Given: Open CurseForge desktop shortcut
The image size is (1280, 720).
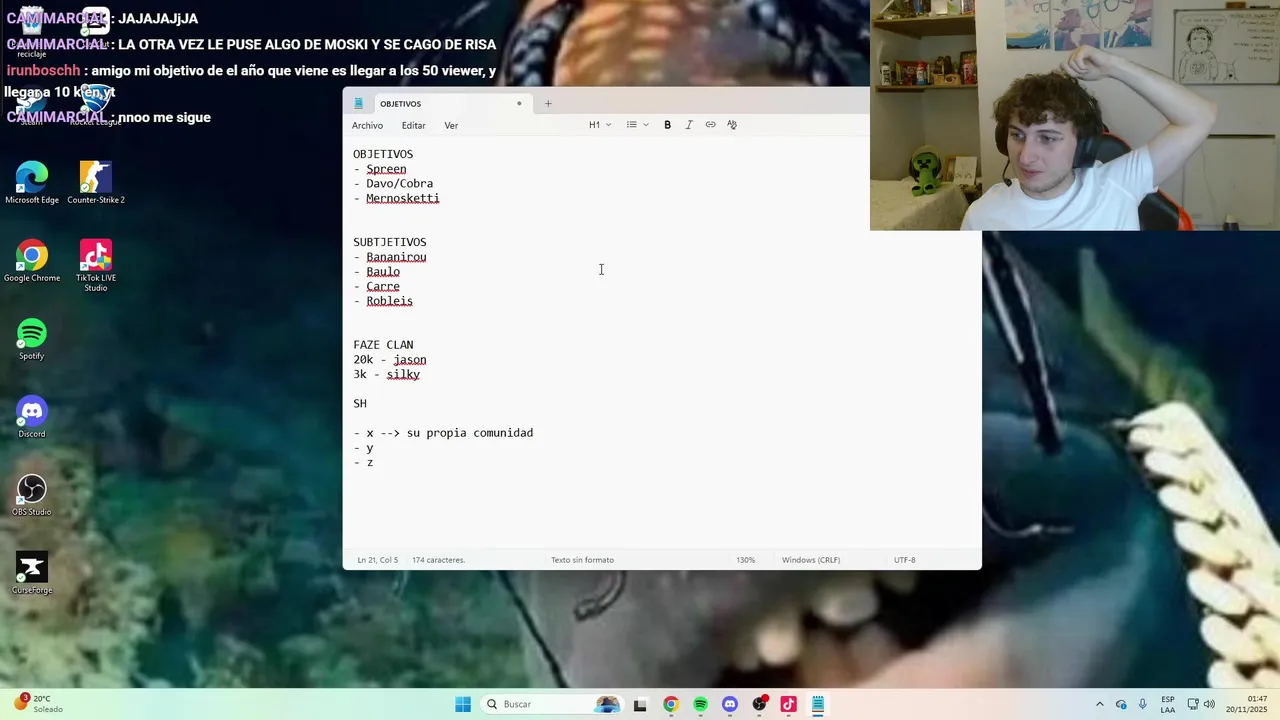Looking at the screenshot, I should (x=32, y=573).
